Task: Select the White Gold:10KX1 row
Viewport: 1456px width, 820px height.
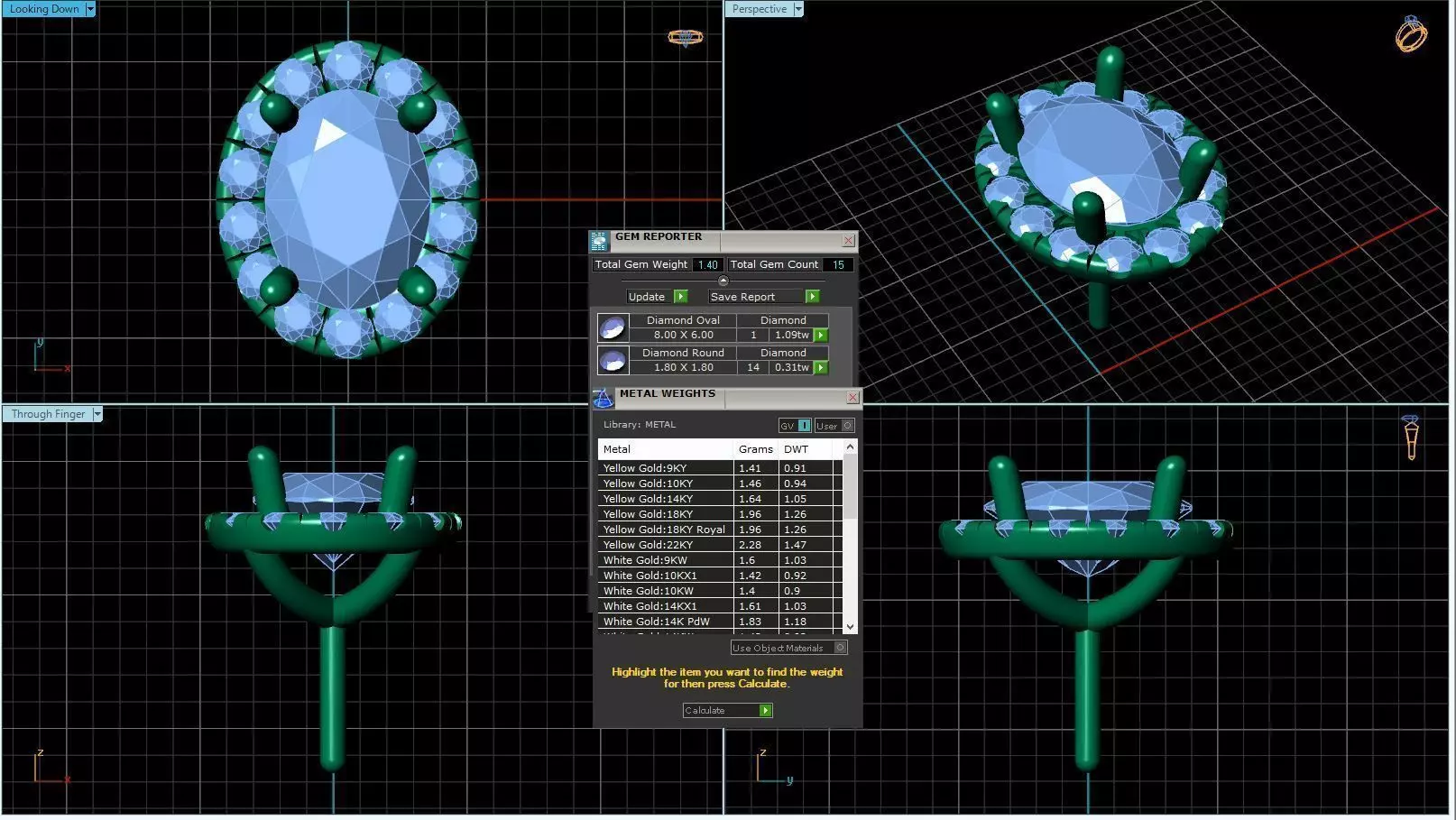Action: click(720, 576)
